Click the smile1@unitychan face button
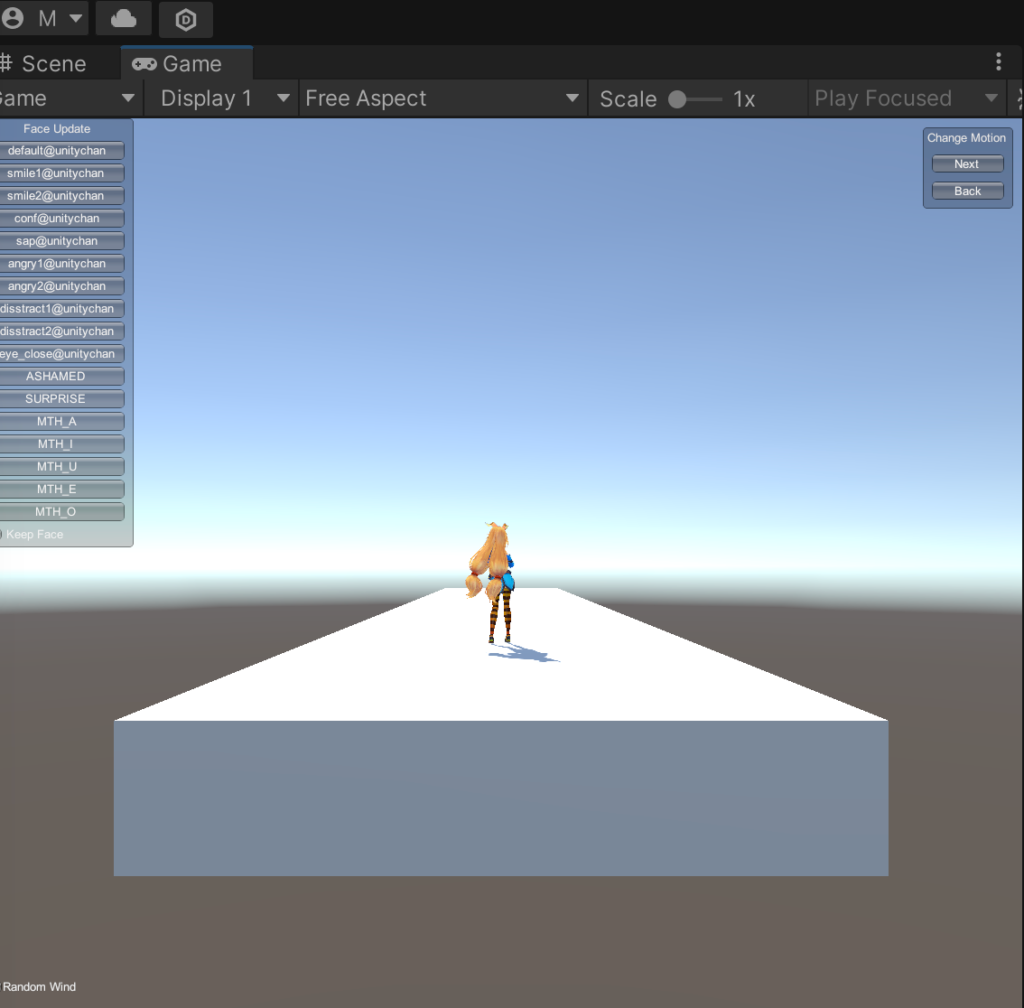 (61, 174)
